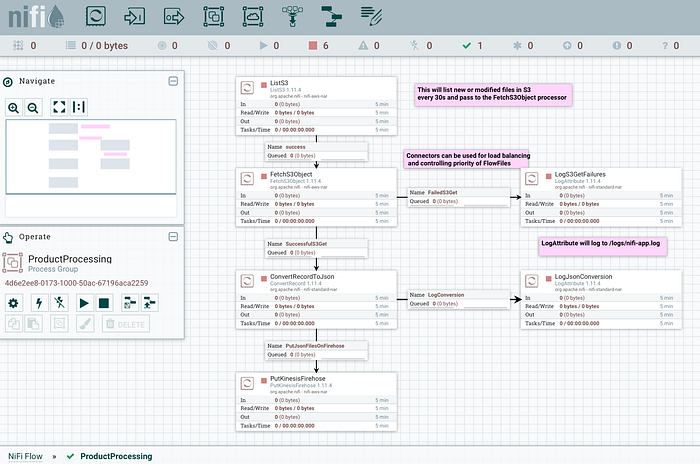Click the zoom out magnifier in Navigate
Viewport: 700px width, 464px height.
point(33,108)
